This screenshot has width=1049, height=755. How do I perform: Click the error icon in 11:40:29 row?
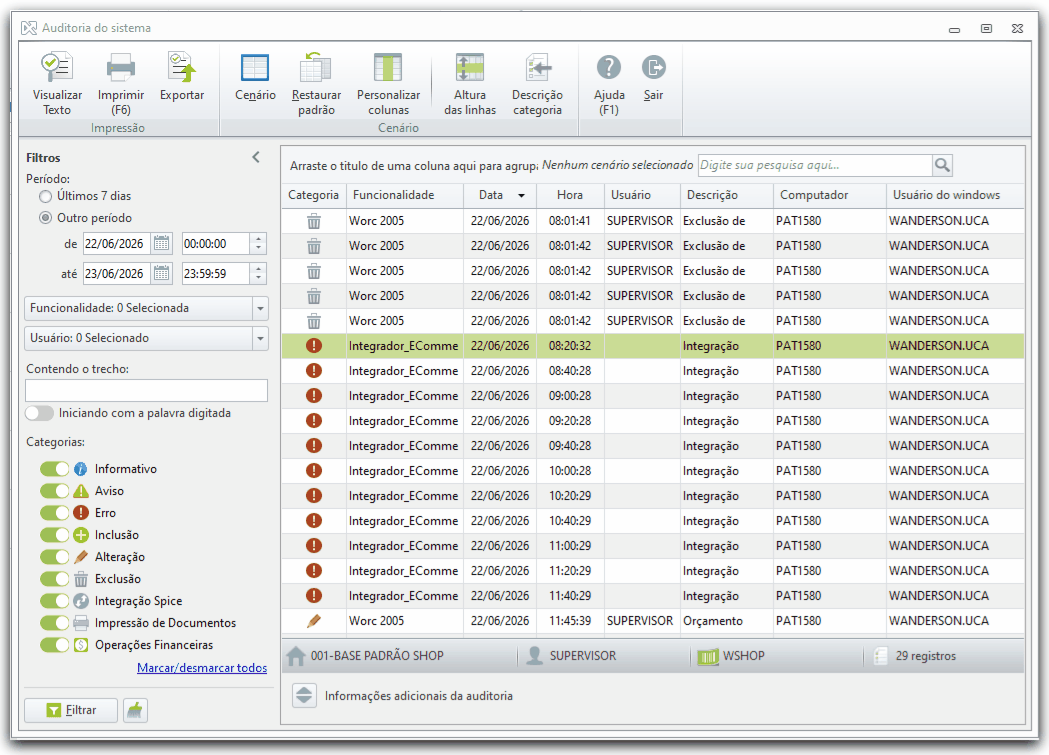coord(314,596)
